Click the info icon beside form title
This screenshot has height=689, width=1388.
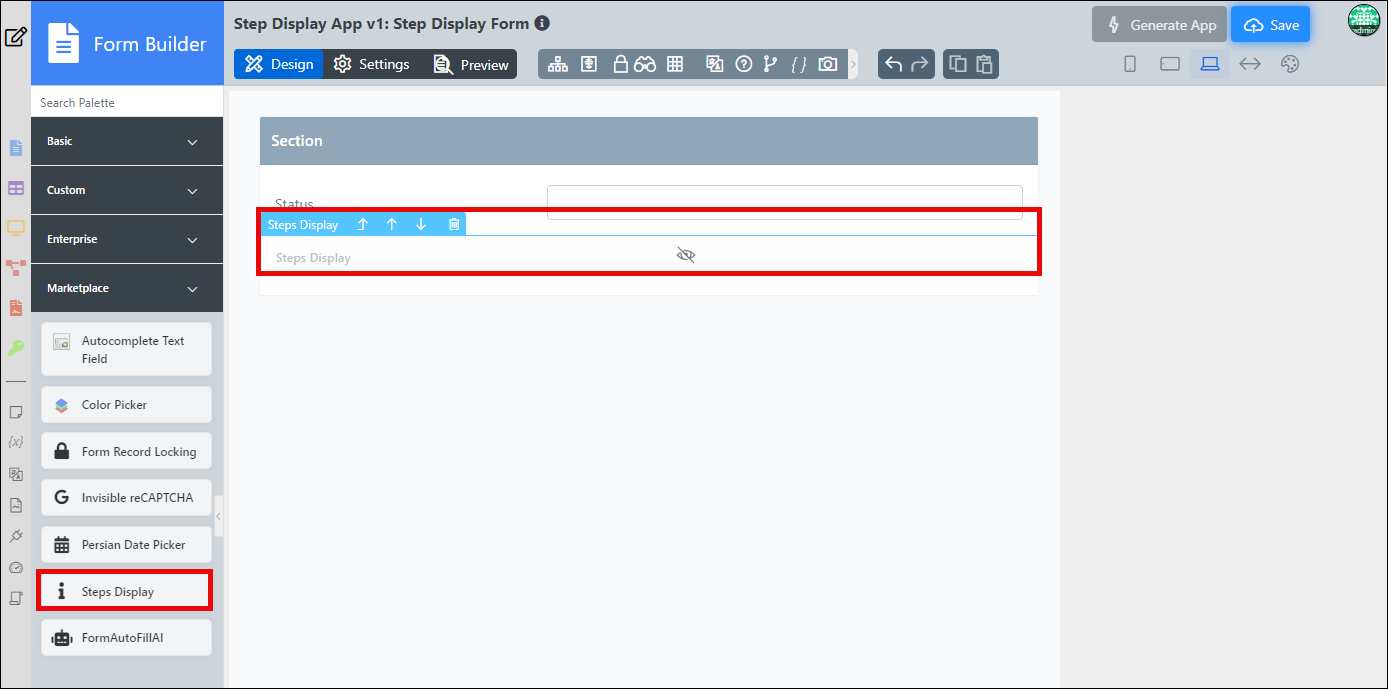(542, 23)
